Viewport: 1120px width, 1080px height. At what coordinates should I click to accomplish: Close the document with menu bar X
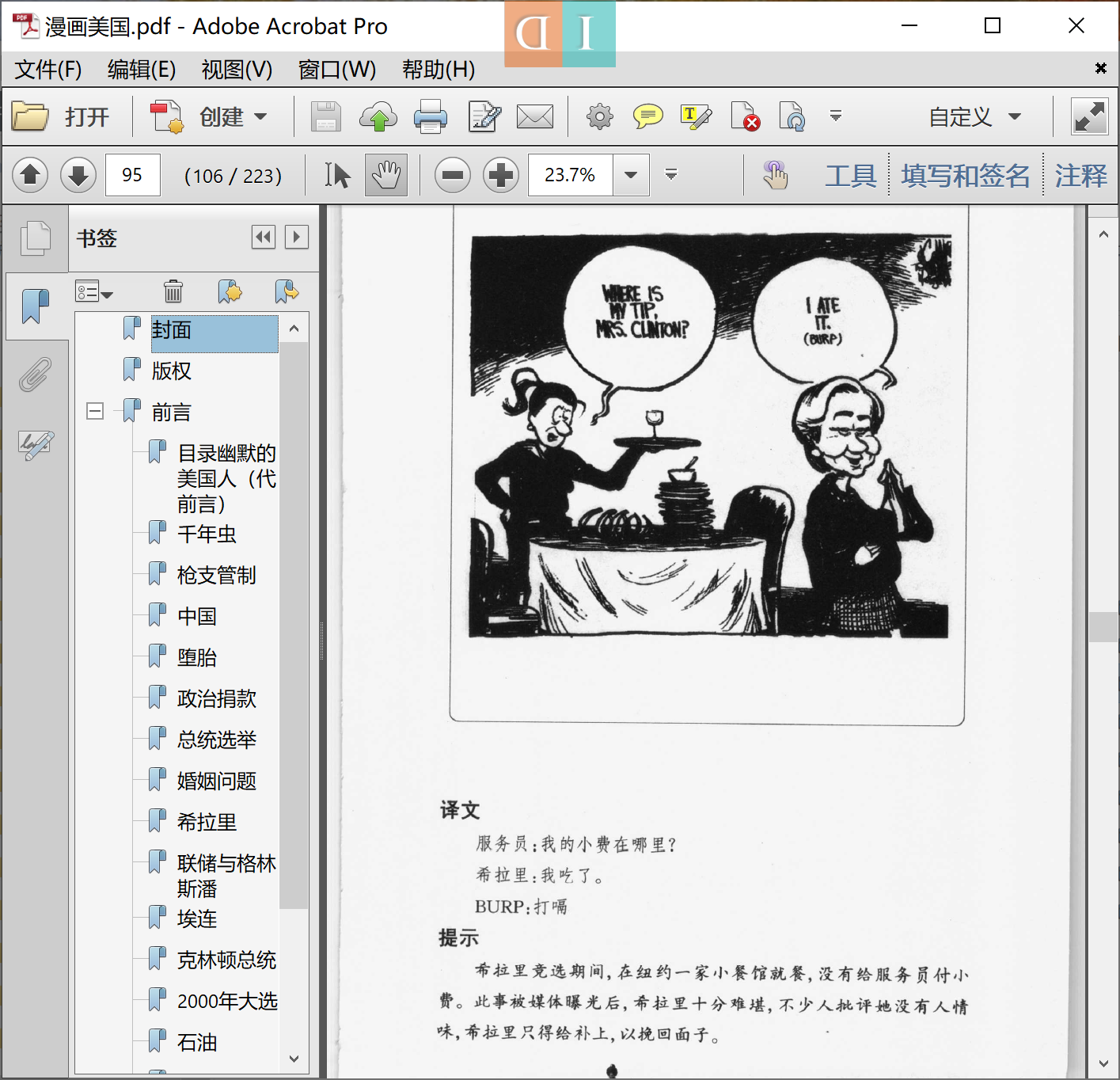click(1100, 68)
